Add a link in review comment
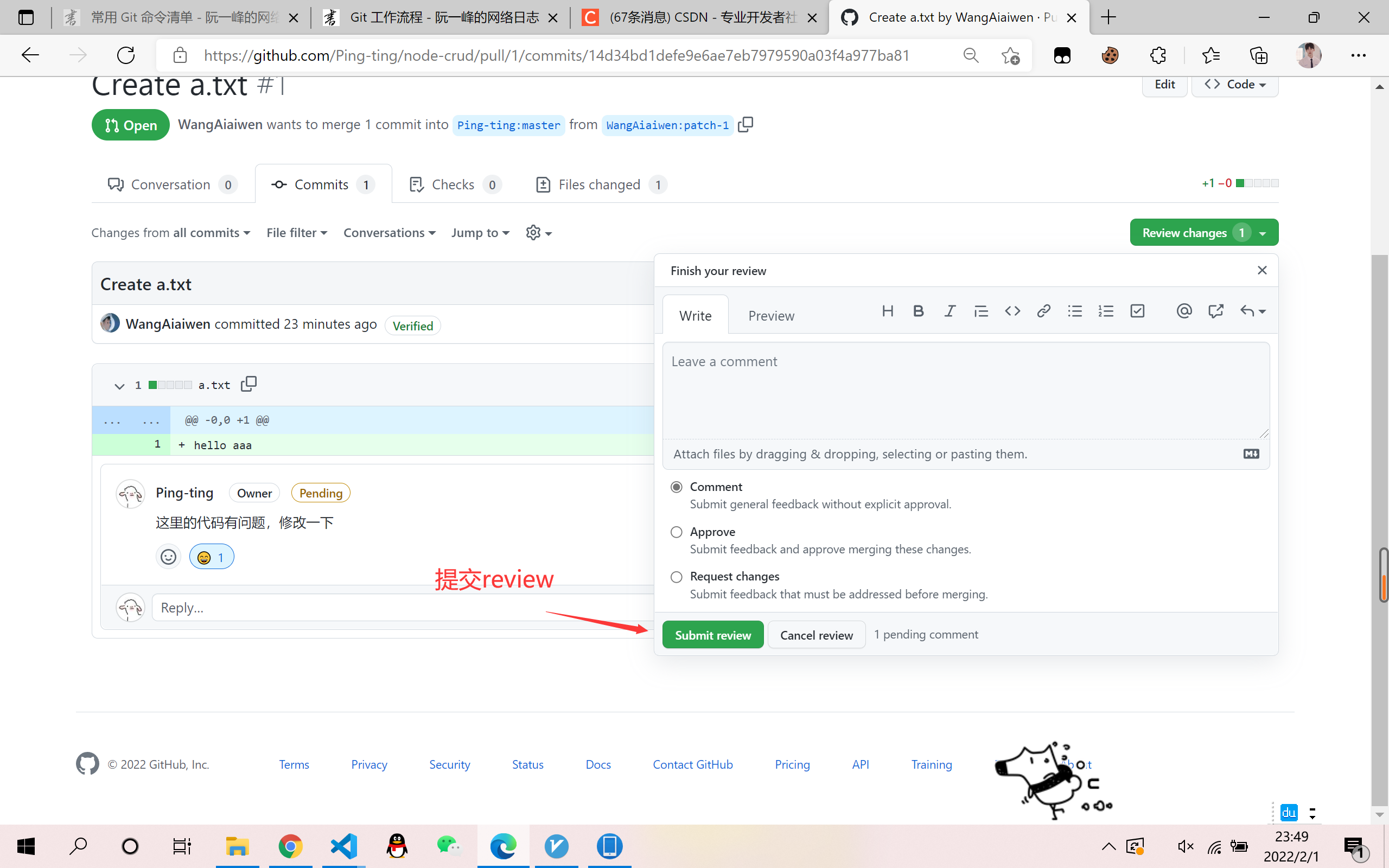This screenshot has width=1389, height=868. click(x=1043, y=311)
